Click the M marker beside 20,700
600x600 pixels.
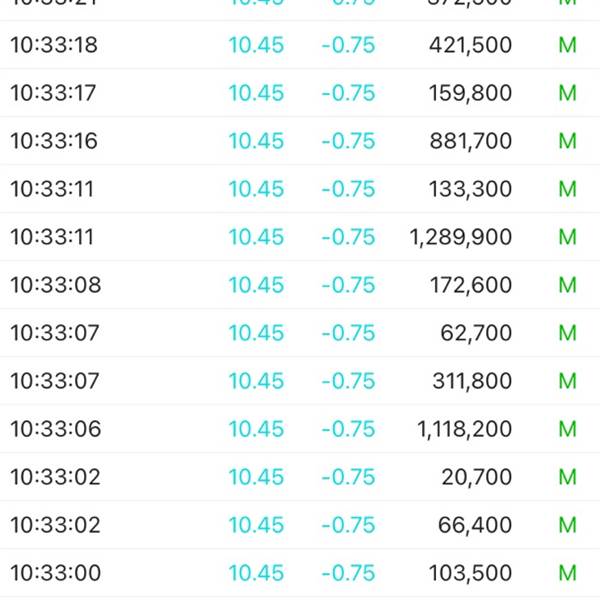[567, 477]
